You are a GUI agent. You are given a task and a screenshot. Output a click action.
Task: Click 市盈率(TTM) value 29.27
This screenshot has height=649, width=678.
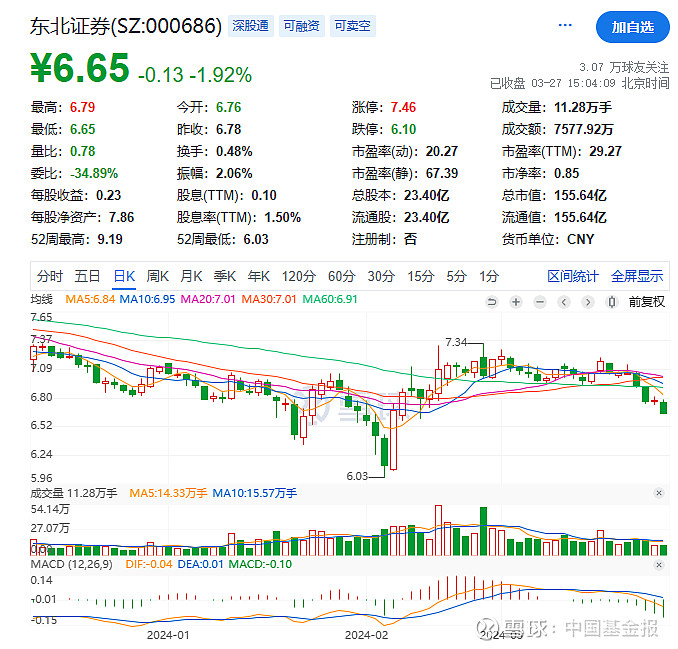pyautogui.click(x=605, y=151)
